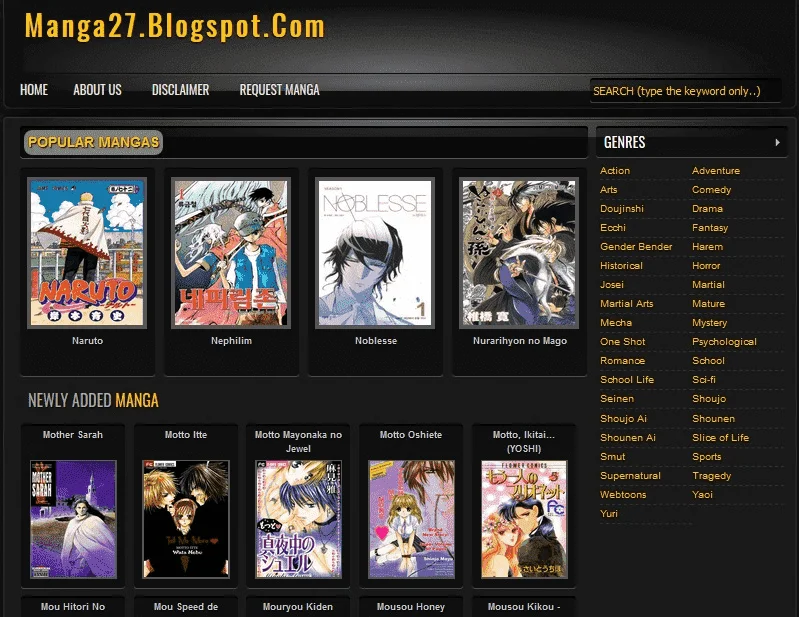Image resolution: width=799 pixels, height=617 pixels.
Task: Open the Naruto cover thumbnail
Action: [87, 253]
